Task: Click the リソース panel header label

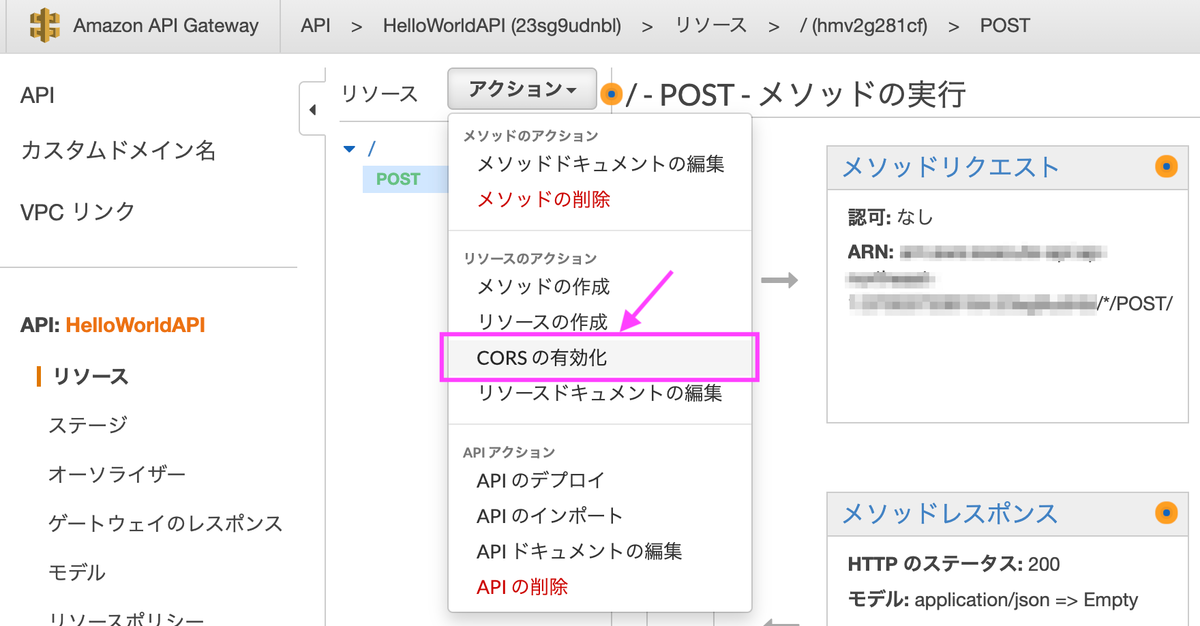Action: [379, 94]
